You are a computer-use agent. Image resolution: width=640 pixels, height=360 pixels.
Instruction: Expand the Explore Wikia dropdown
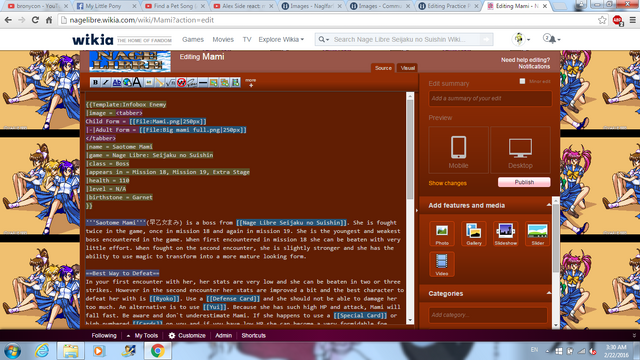coord(281,40)
